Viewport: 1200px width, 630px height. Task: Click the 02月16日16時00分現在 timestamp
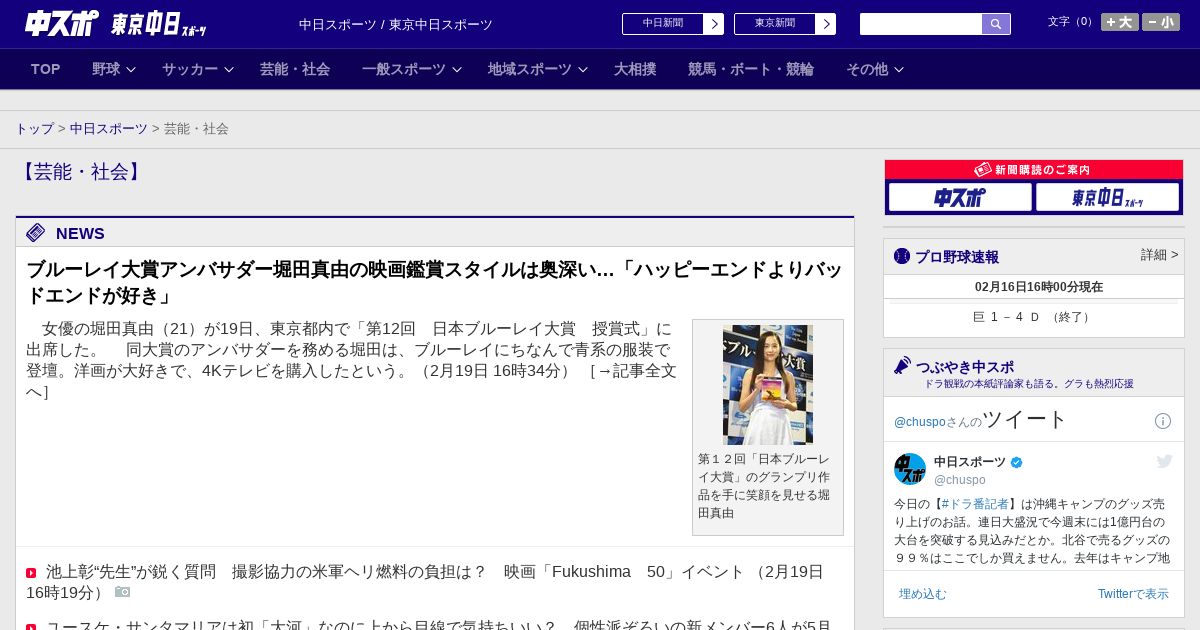coord(1039,287)
